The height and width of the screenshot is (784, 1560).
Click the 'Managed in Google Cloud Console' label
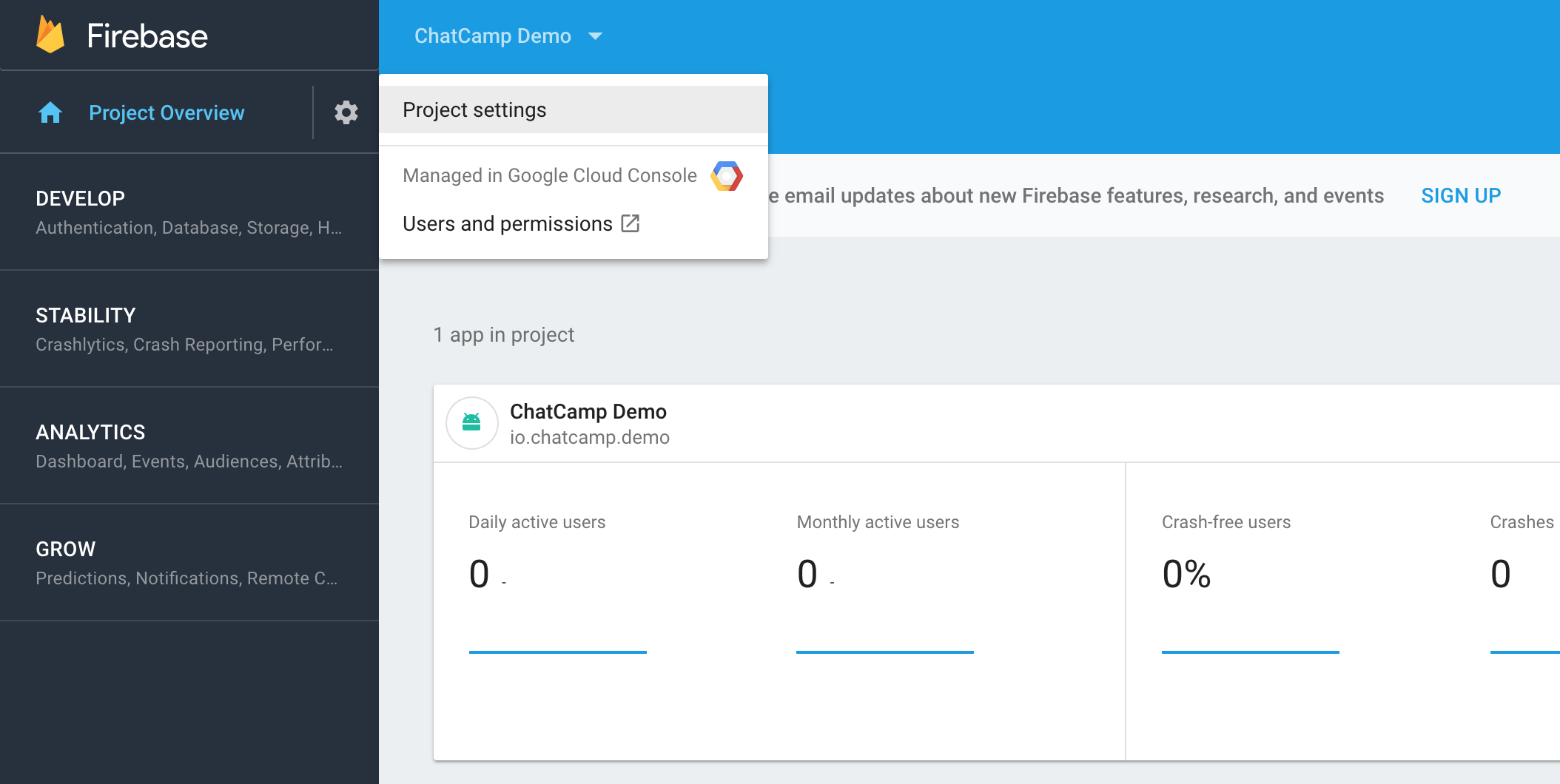pyautogui.click(x=550, y=175)
